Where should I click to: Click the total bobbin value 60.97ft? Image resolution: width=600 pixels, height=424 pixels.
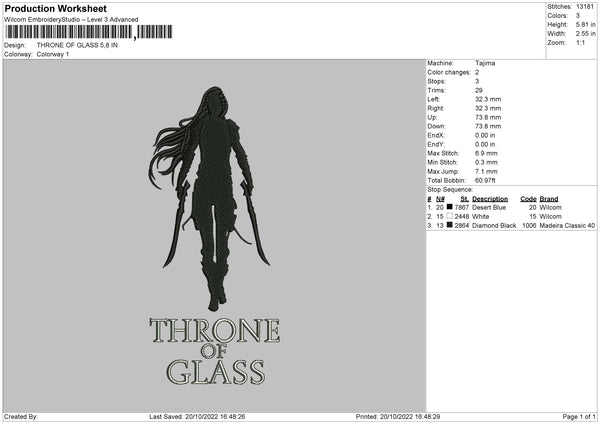(x=485, y=180)
